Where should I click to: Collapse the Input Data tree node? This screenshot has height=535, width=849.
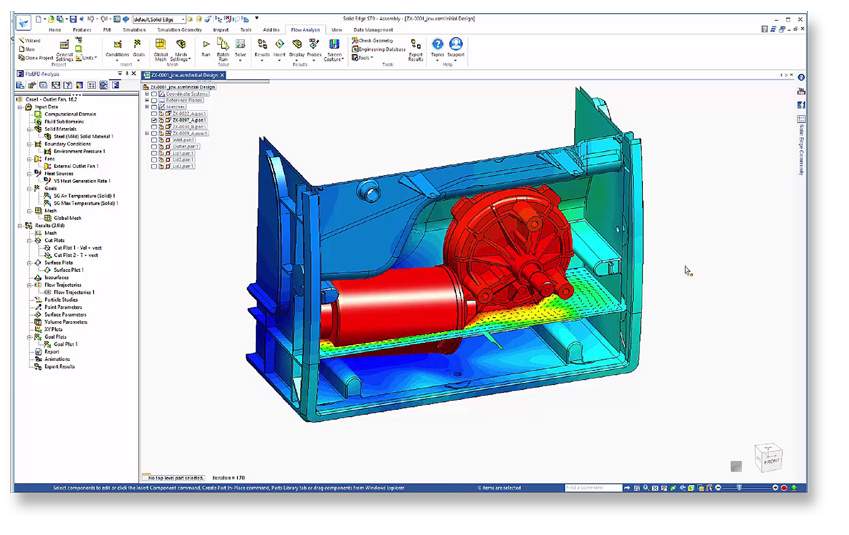click(x=20, y=107)
